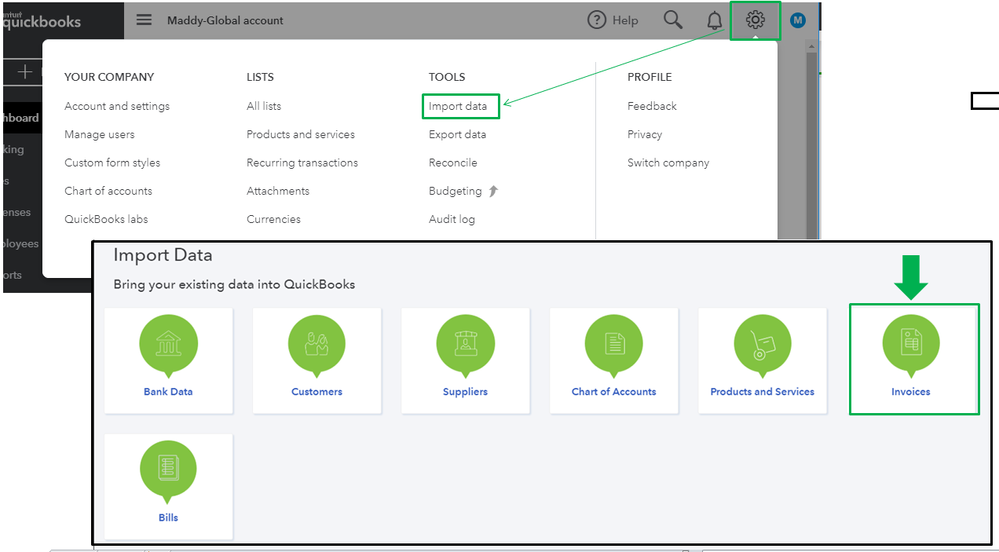
Task: Click the Suppliers storefront icon
Action: (465, 344)
